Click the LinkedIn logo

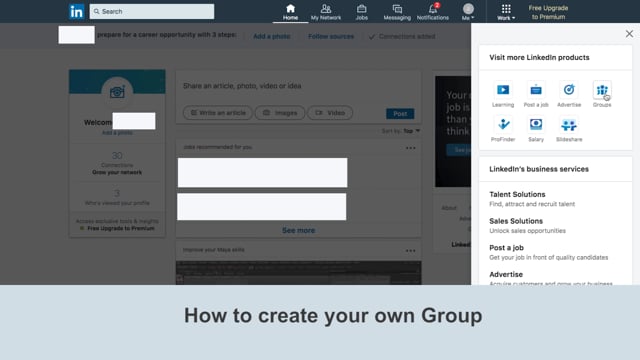pyautogui.click(x=76, y=11)
